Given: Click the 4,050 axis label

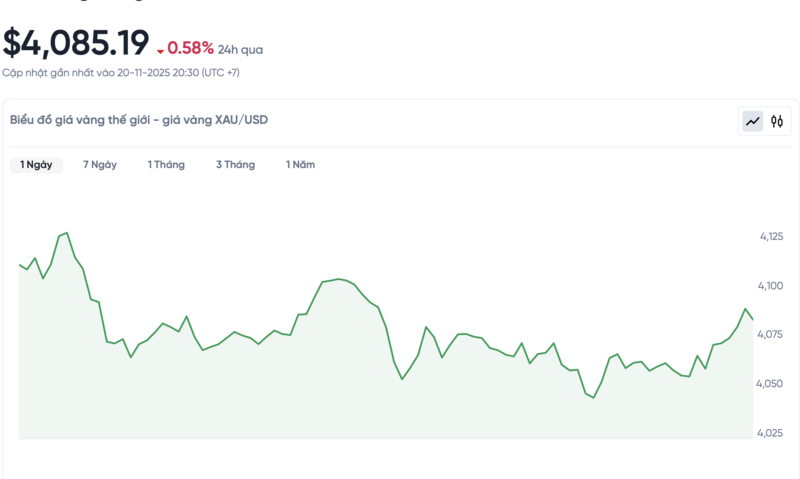Looking at the screenshot, I should coord(771,384).
